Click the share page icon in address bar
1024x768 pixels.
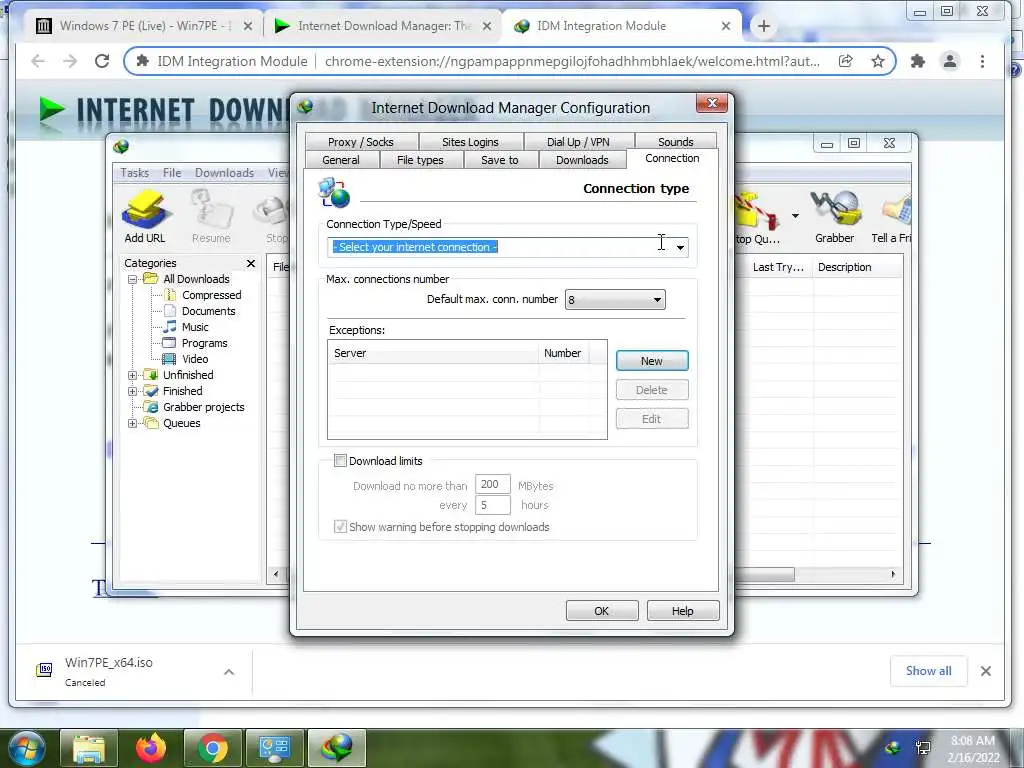846,61
